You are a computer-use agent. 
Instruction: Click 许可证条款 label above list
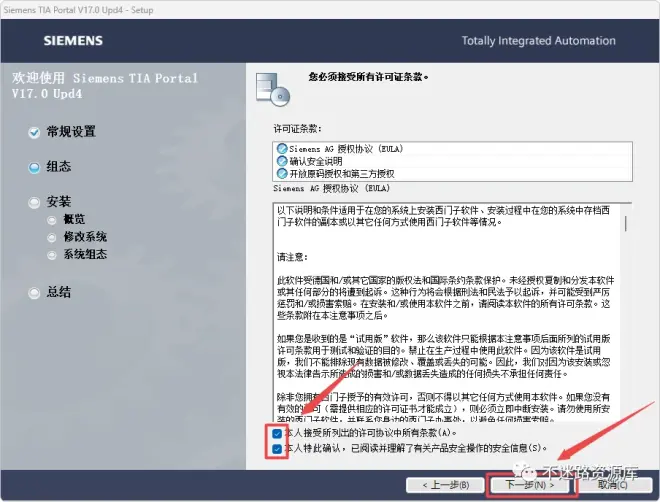(x=298, y=129)
